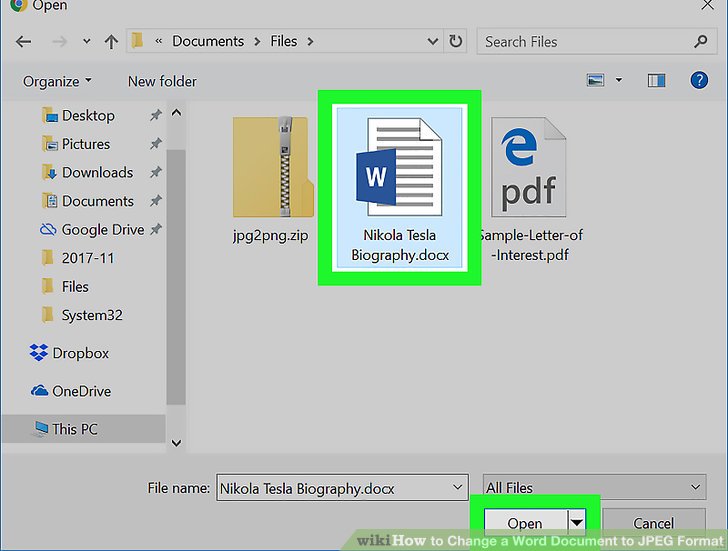Click the pin icon beside Documents
Image resolution: width=728 pixels, height=551 pixels.
coord(156,201)
